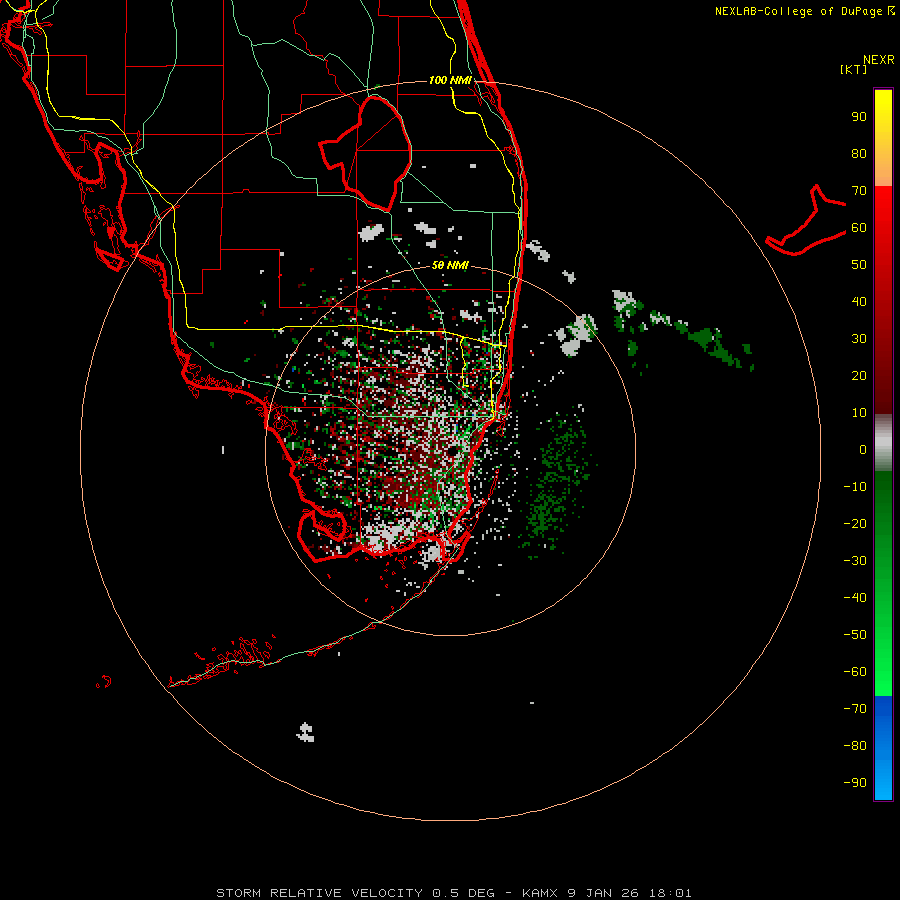Click the -90 value on velocity scale

tap(855, 782)
